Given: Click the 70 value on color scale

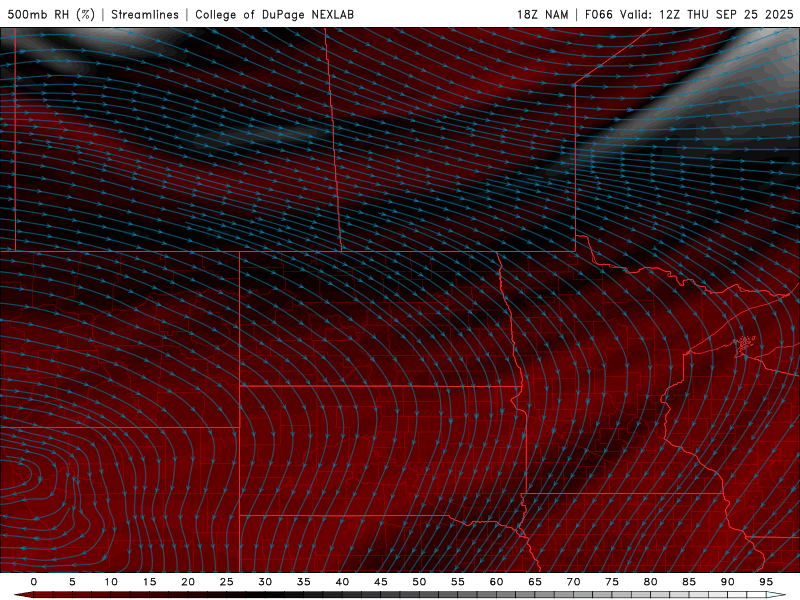Looking at the screenshot, I should (x=573, y=582).
